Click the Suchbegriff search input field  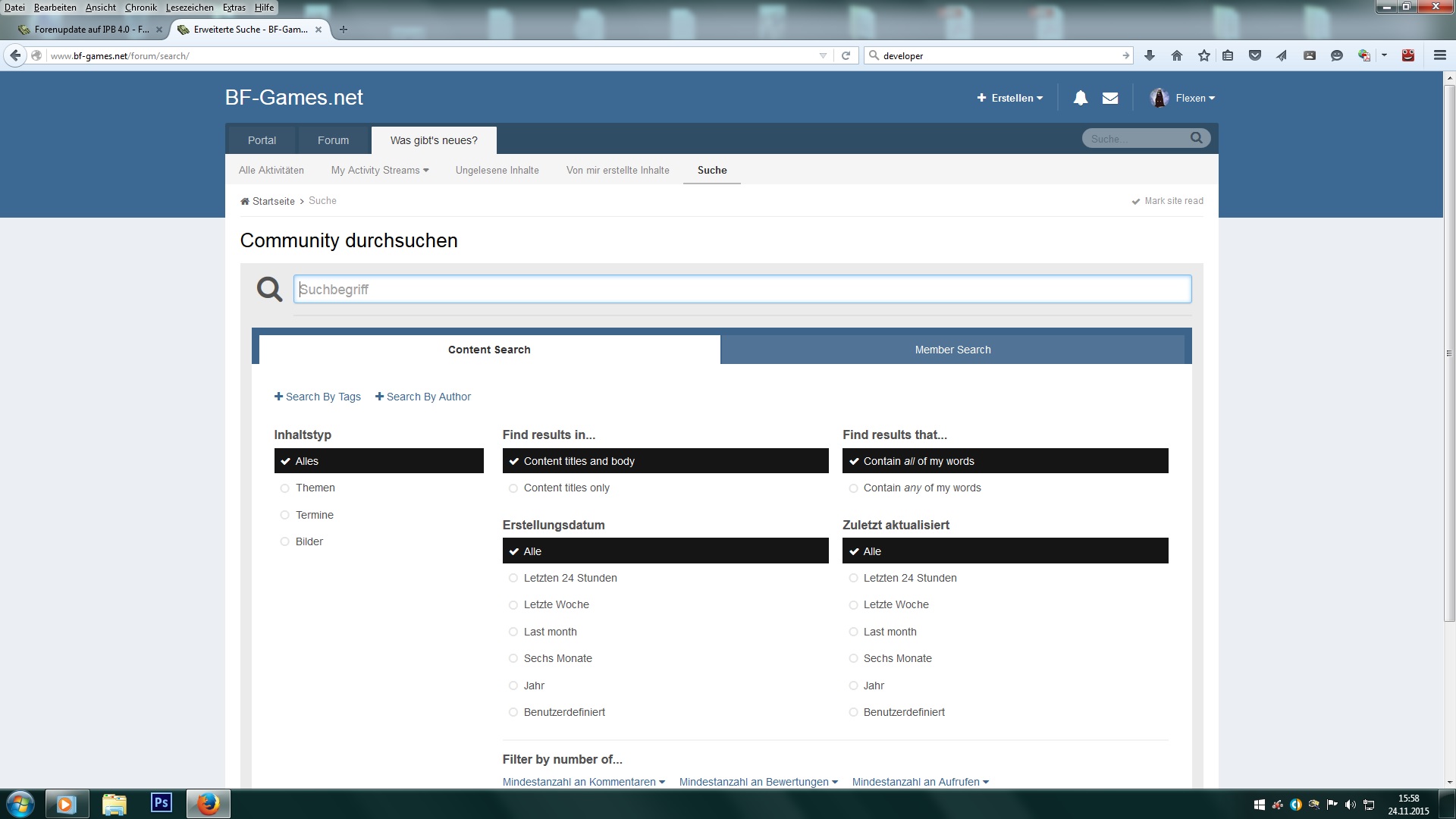click(x=742, y=289)
